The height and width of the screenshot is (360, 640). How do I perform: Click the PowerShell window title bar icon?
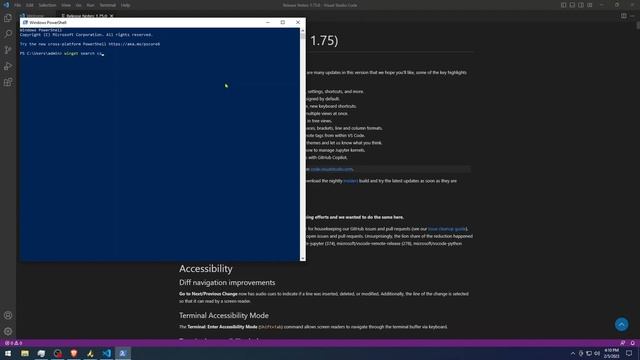click(x=25, y=22)
